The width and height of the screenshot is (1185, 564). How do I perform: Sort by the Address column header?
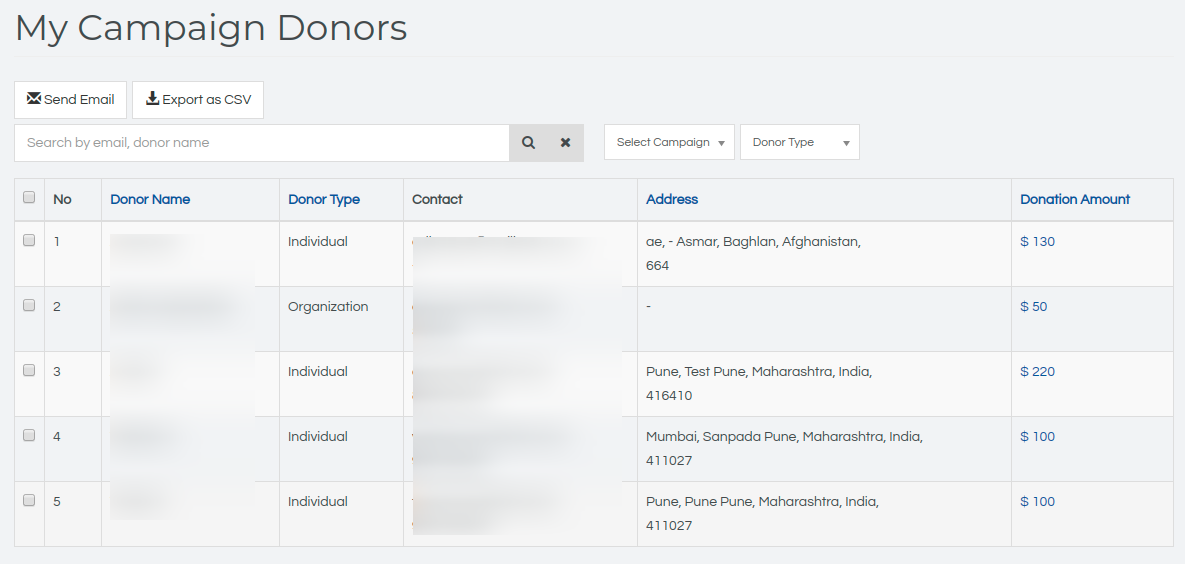[672, 200]
